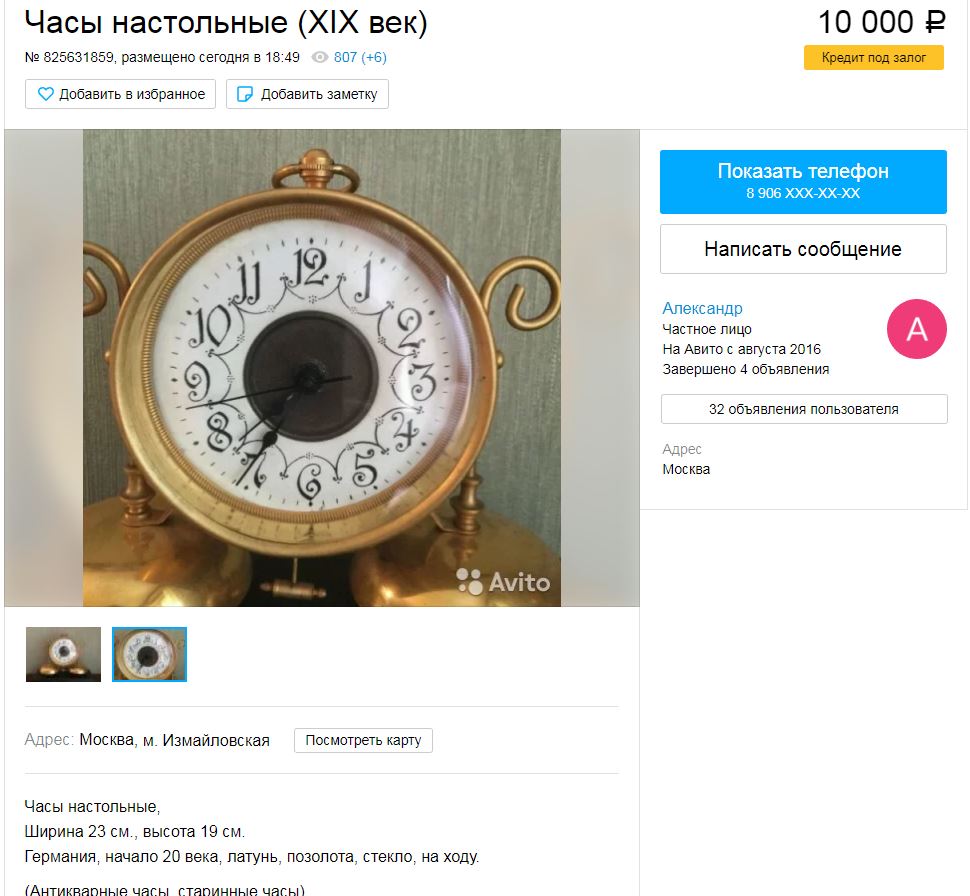Select the second highlighted clock thumbnail

(x=149, y=654)
